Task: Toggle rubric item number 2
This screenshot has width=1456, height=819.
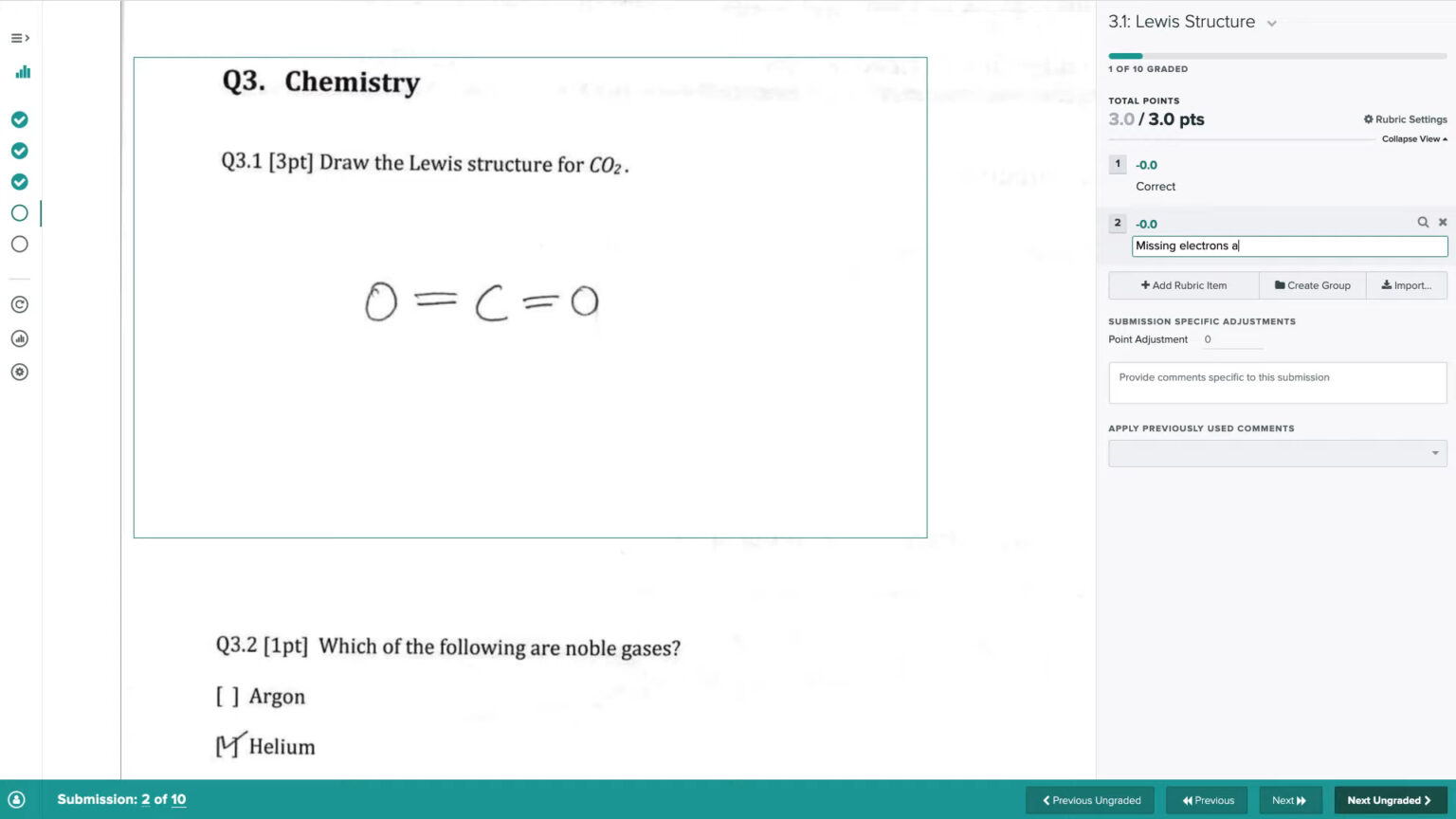Action: coord(1118,223)
